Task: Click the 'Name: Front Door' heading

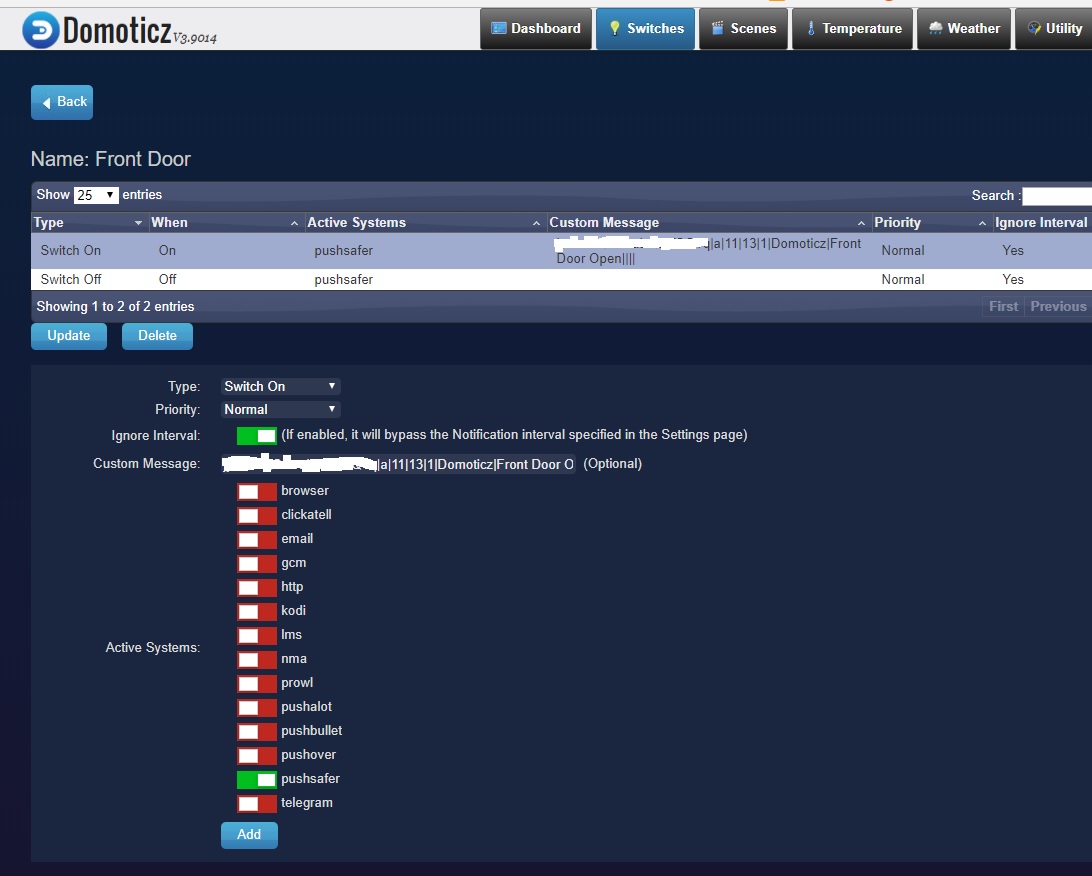Action: [x=111, y=159]
